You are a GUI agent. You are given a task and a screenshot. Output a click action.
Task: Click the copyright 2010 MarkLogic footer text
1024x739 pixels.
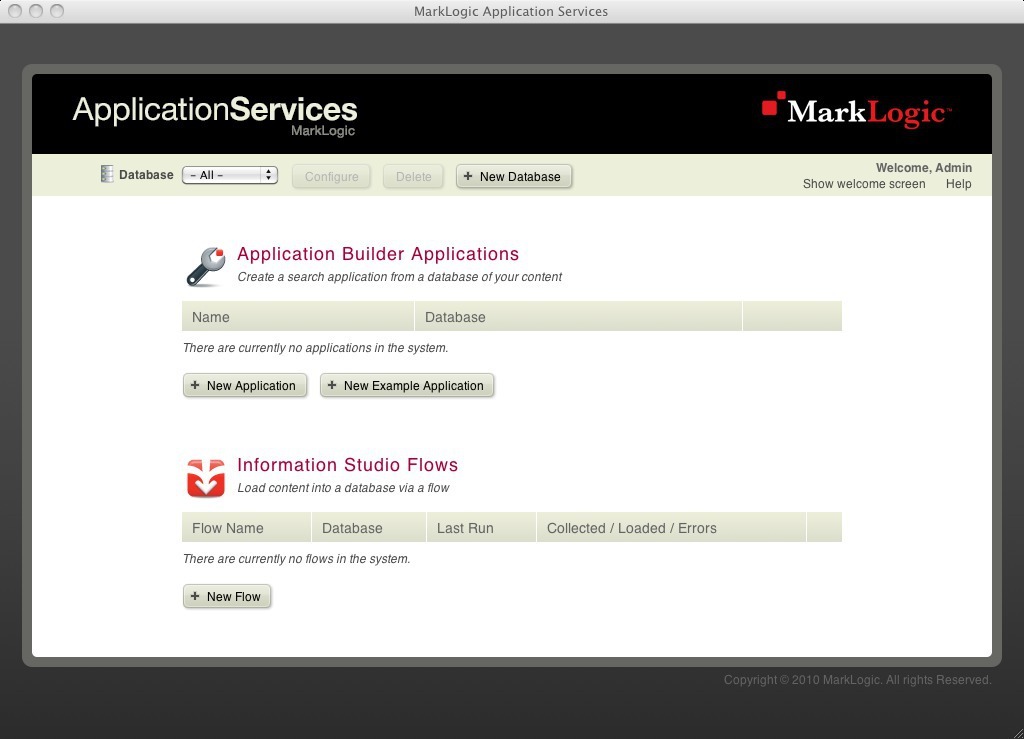tap(857, 680)
